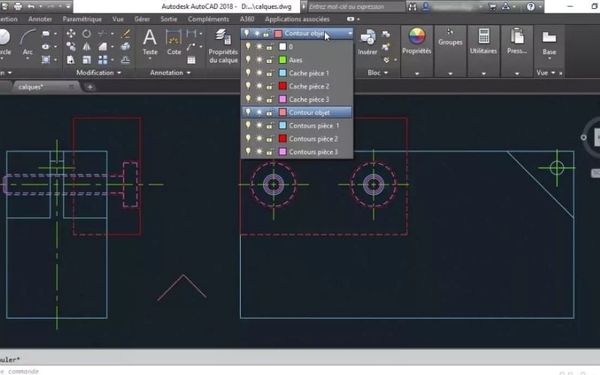Click the Insérer block icon
Viewport: 600px width, 375px height.
point(368,42)
